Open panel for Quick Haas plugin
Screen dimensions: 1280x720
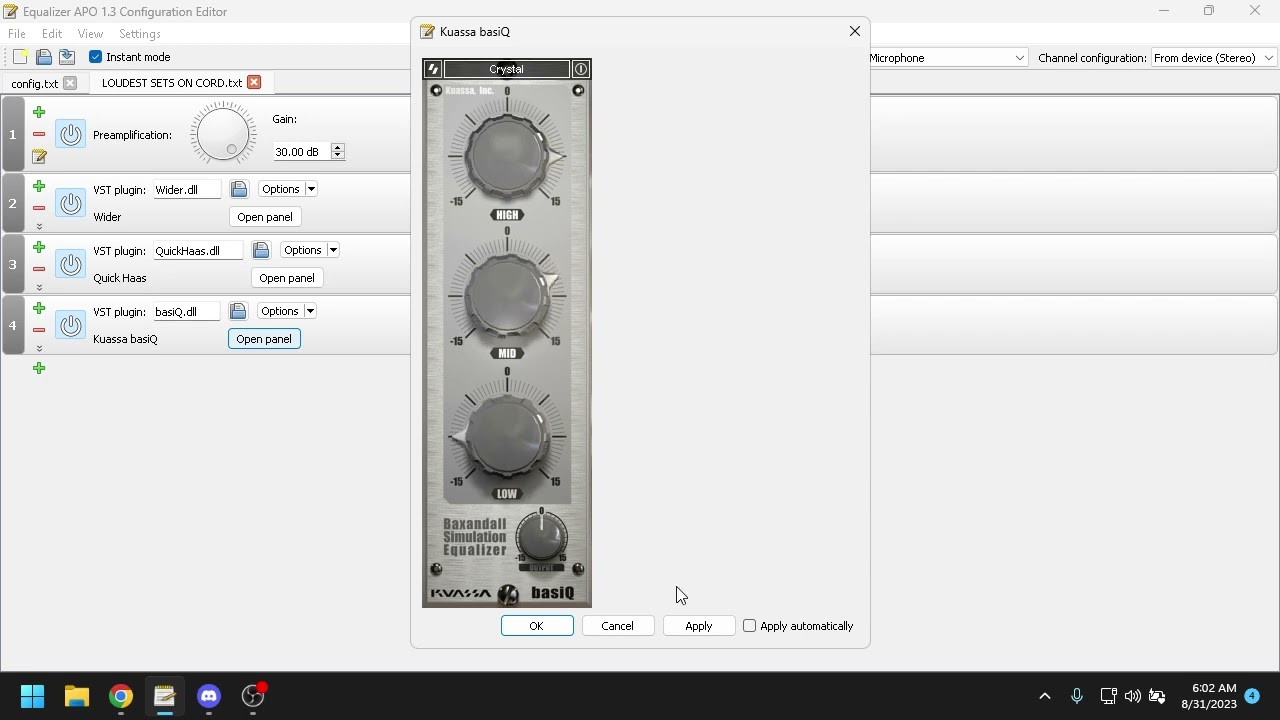pyautogui.click(x=287, y=278)
